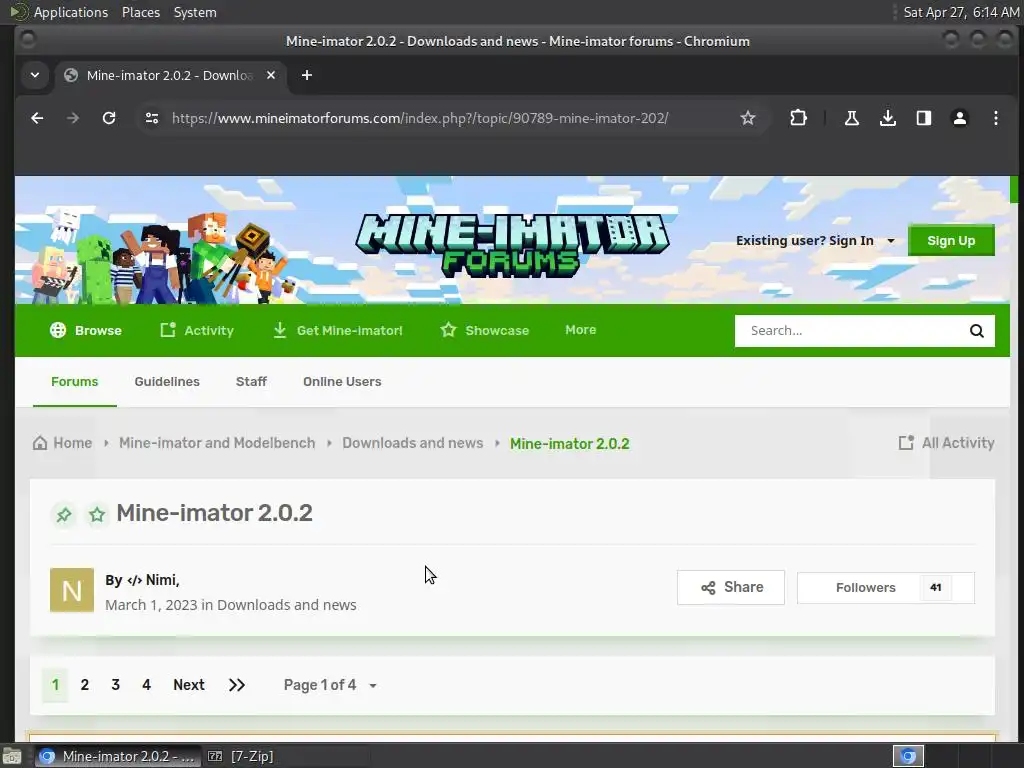The image size is (1024, 768).
Task: Open the Browse menu
Action: point(86,330)
